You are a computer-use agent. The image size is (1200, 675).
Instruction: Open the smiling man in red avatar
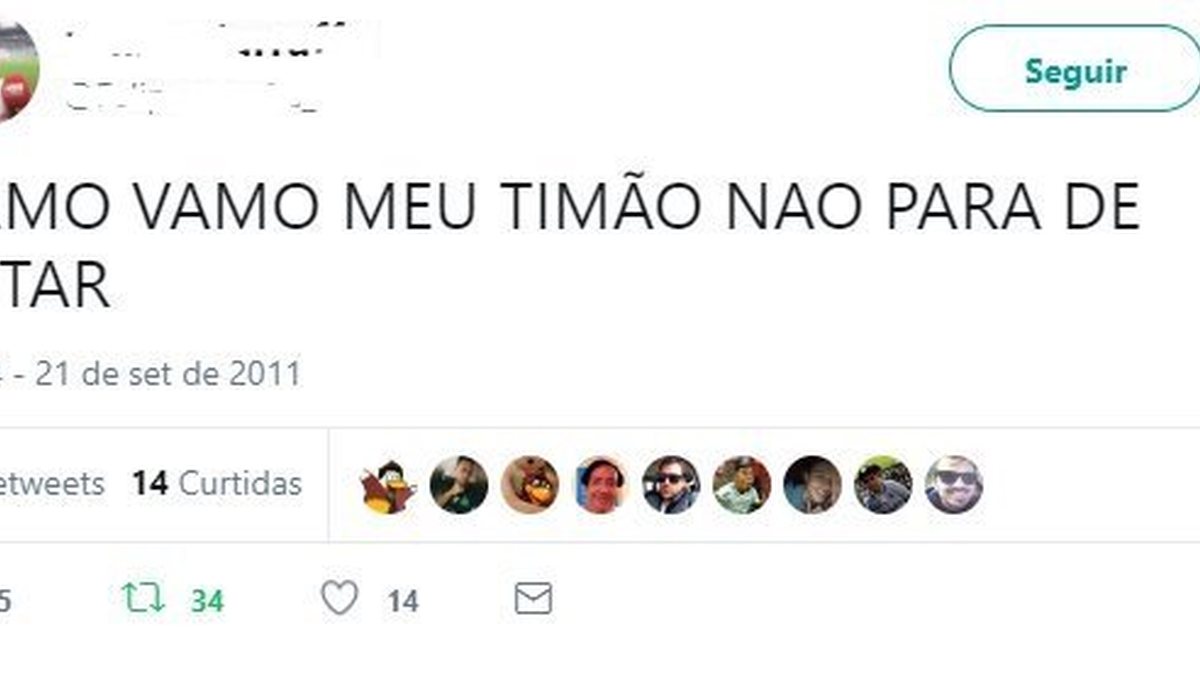600,485
